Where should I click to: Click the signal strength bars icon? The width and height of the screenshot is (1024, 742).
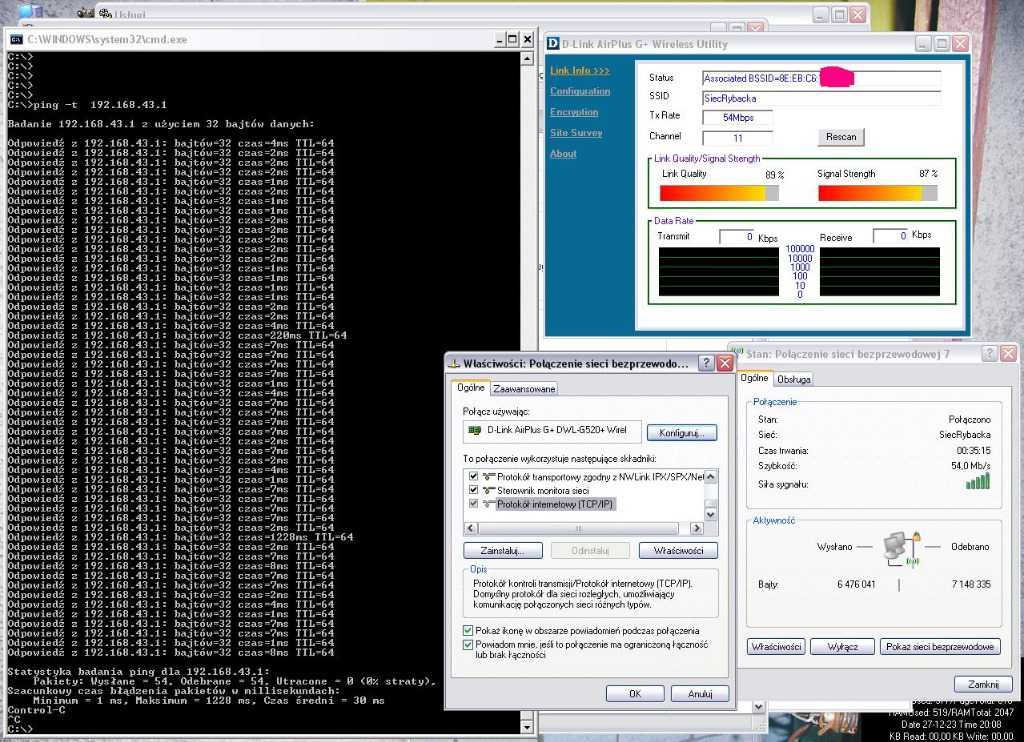coord(978,481)
